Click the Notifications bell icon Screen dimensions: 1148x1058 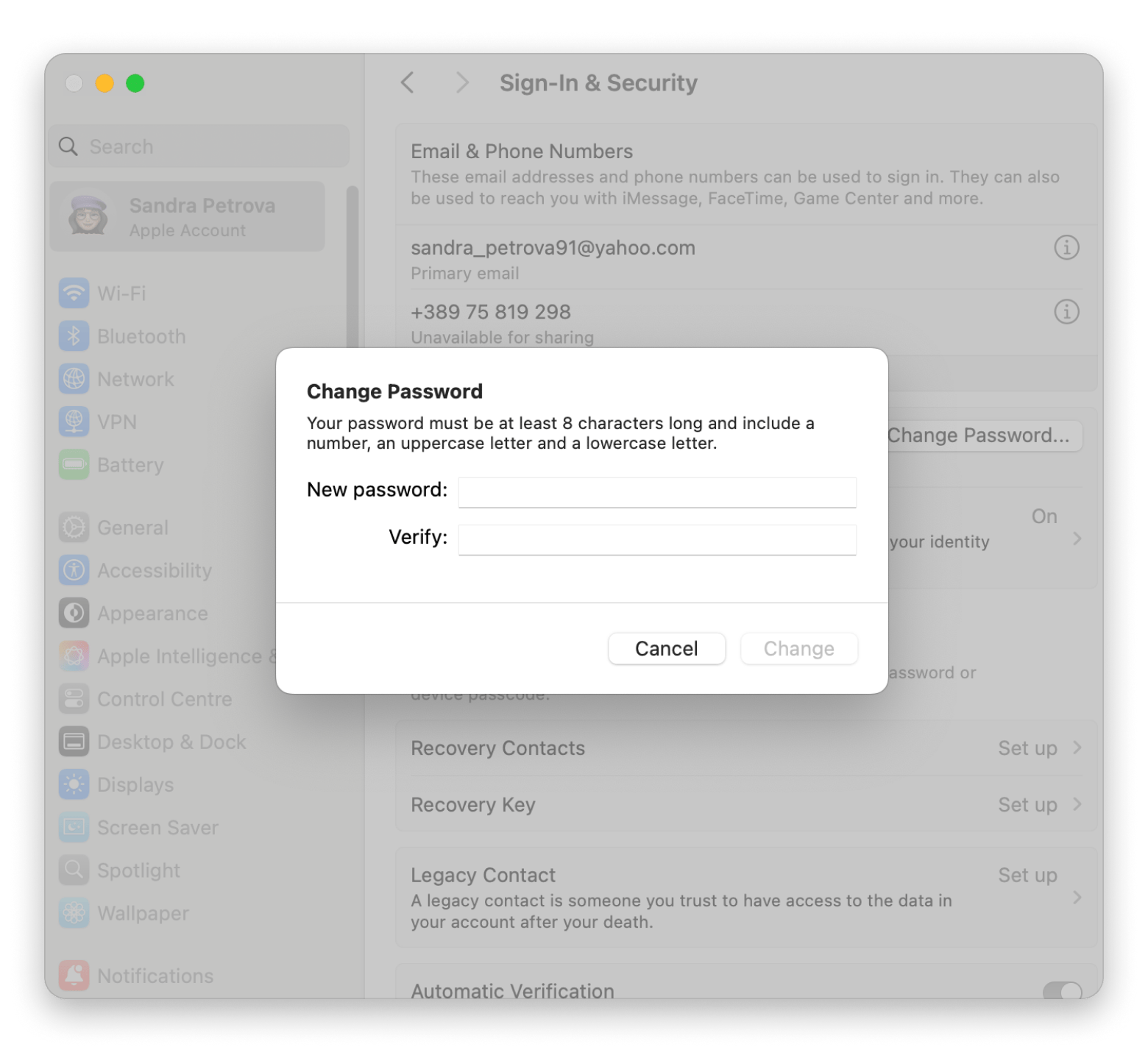click(74, 976)
